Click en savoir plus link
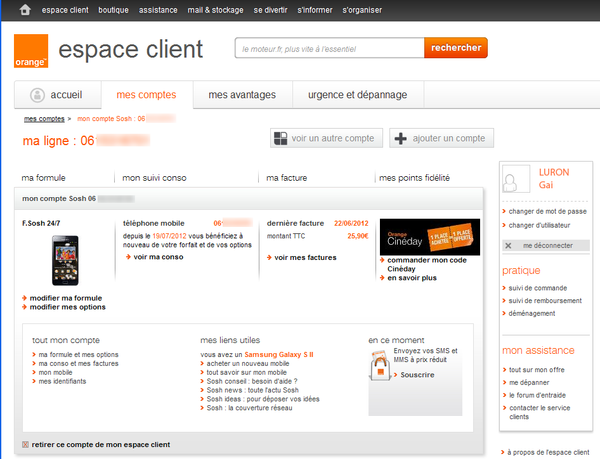The width and height of the screenshot is (600, 459). tap(412, 278)
